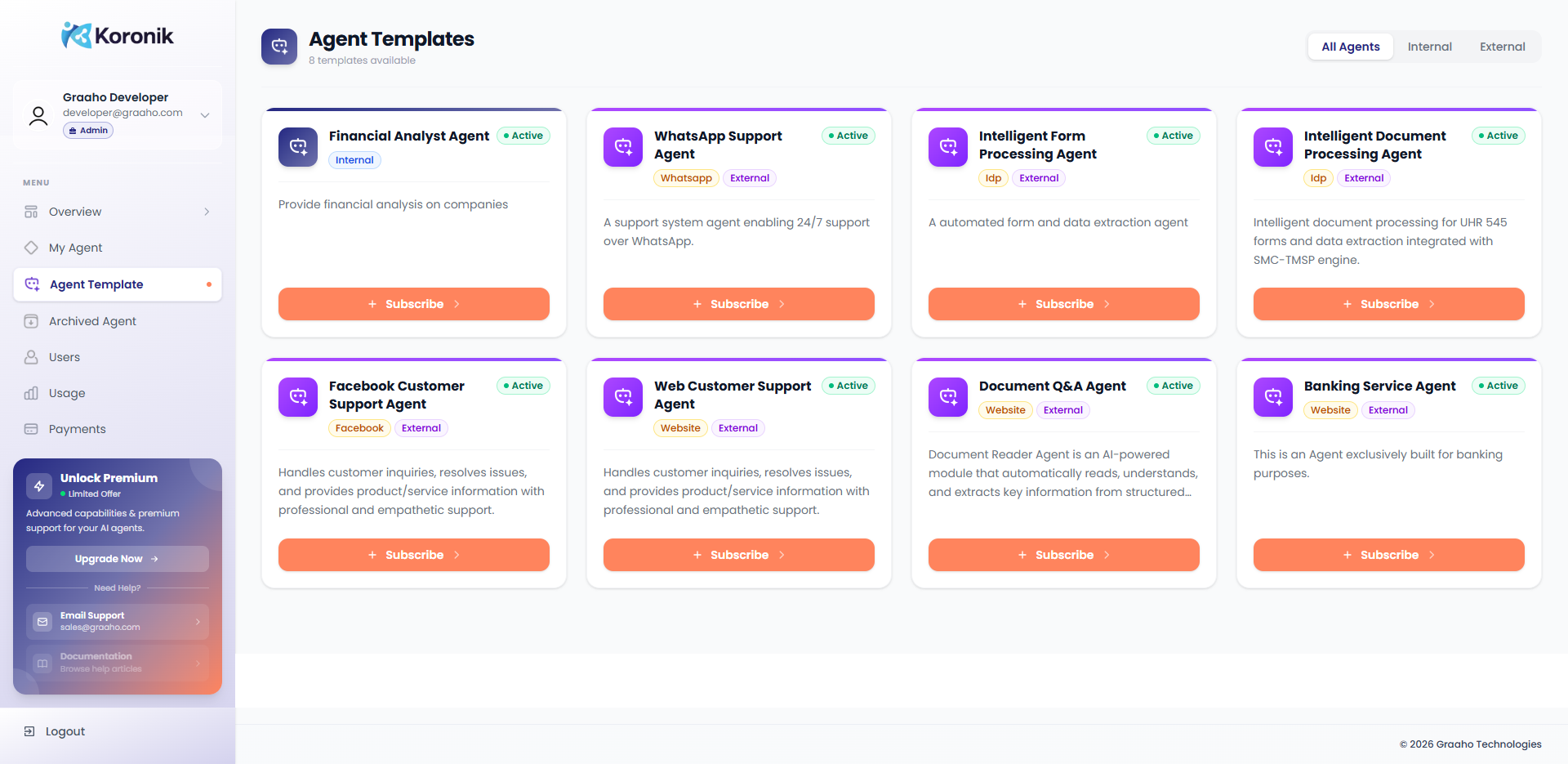Click the Koronik logo in sidebar
The image size is (1568, 764).
(x=117, y=35)
